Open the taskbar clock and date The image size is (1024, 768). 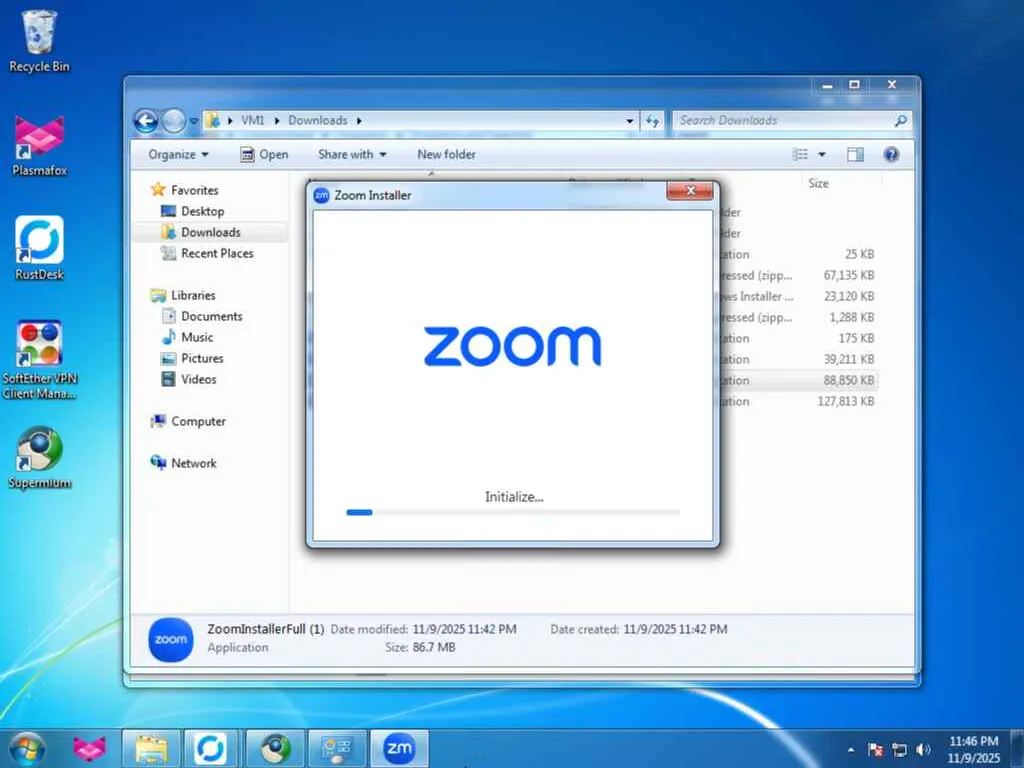coord(973,749)
